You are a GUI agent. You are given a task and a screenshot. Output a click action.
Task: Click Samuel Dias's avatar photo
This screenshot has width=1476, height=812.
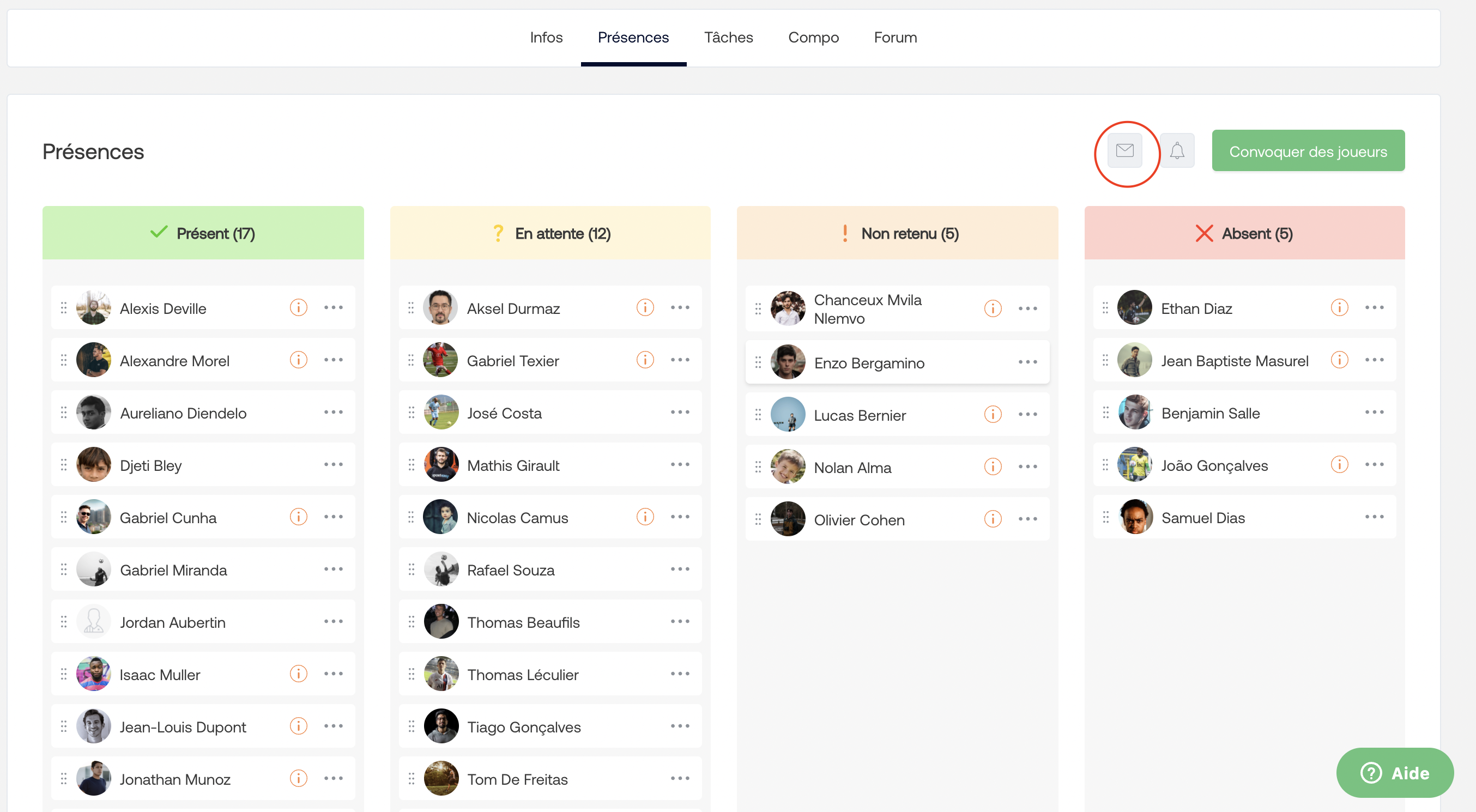(x=1135, y=517)
